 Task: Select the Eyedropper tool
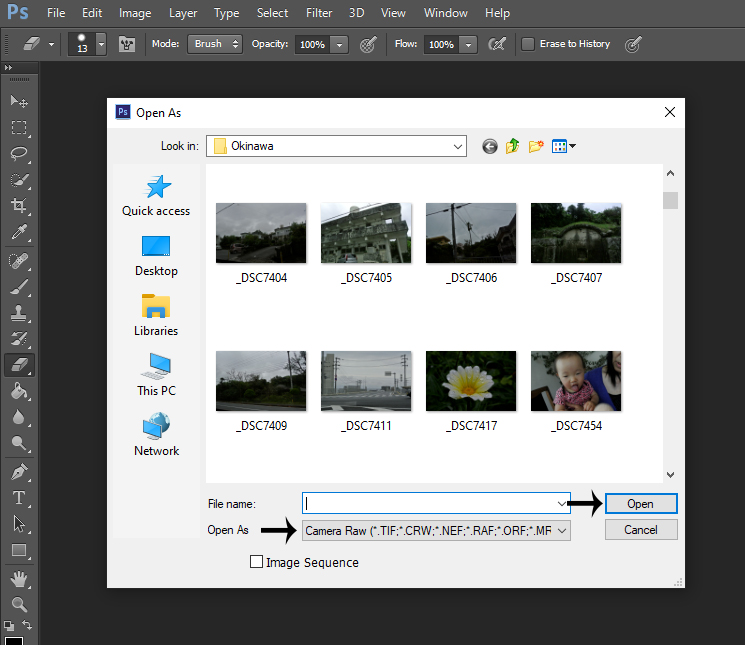[18, 232]
